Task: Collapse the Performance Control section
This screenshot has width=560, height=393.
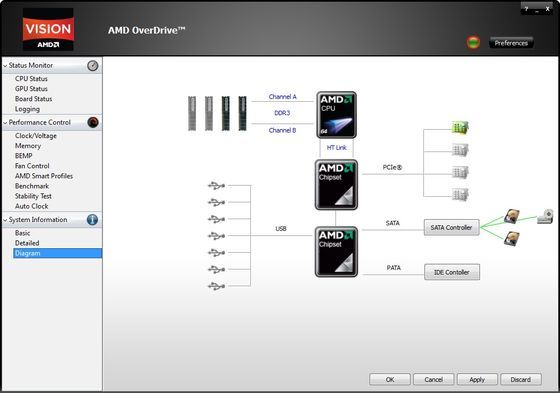Action: (x=5, y=123)
